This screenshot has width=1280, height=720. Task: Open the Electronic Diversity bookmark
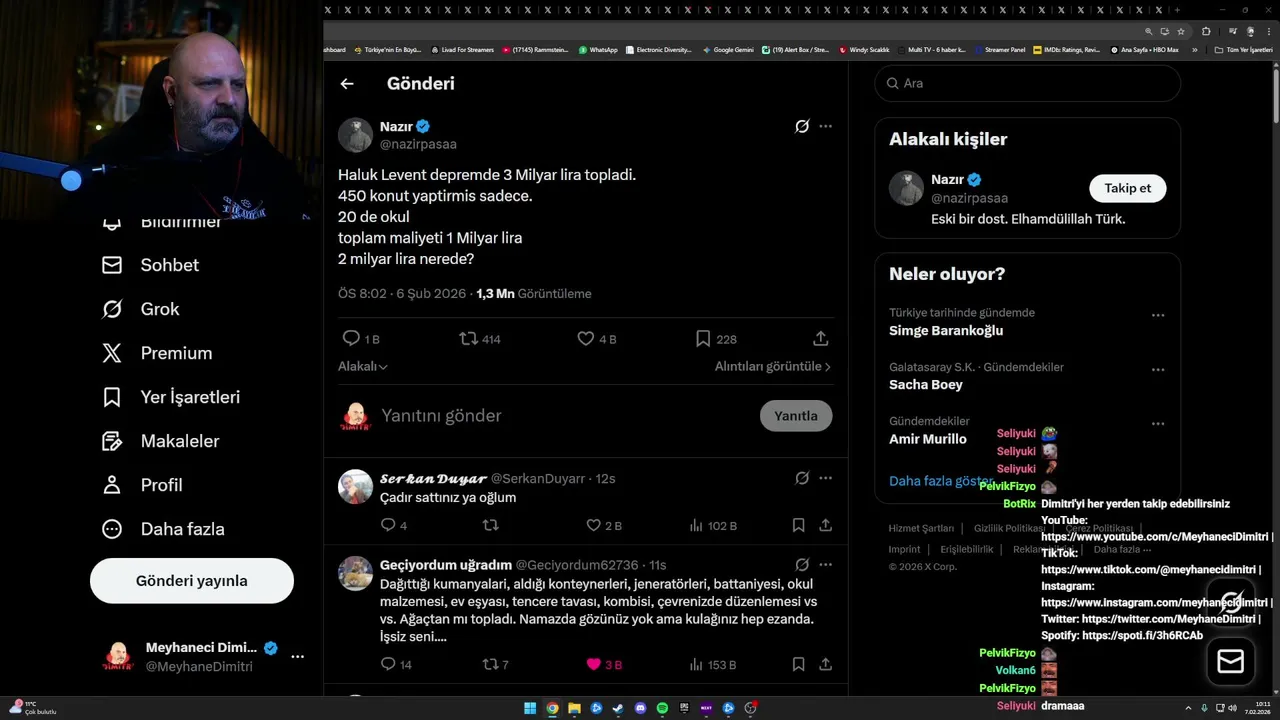(659, 50)
